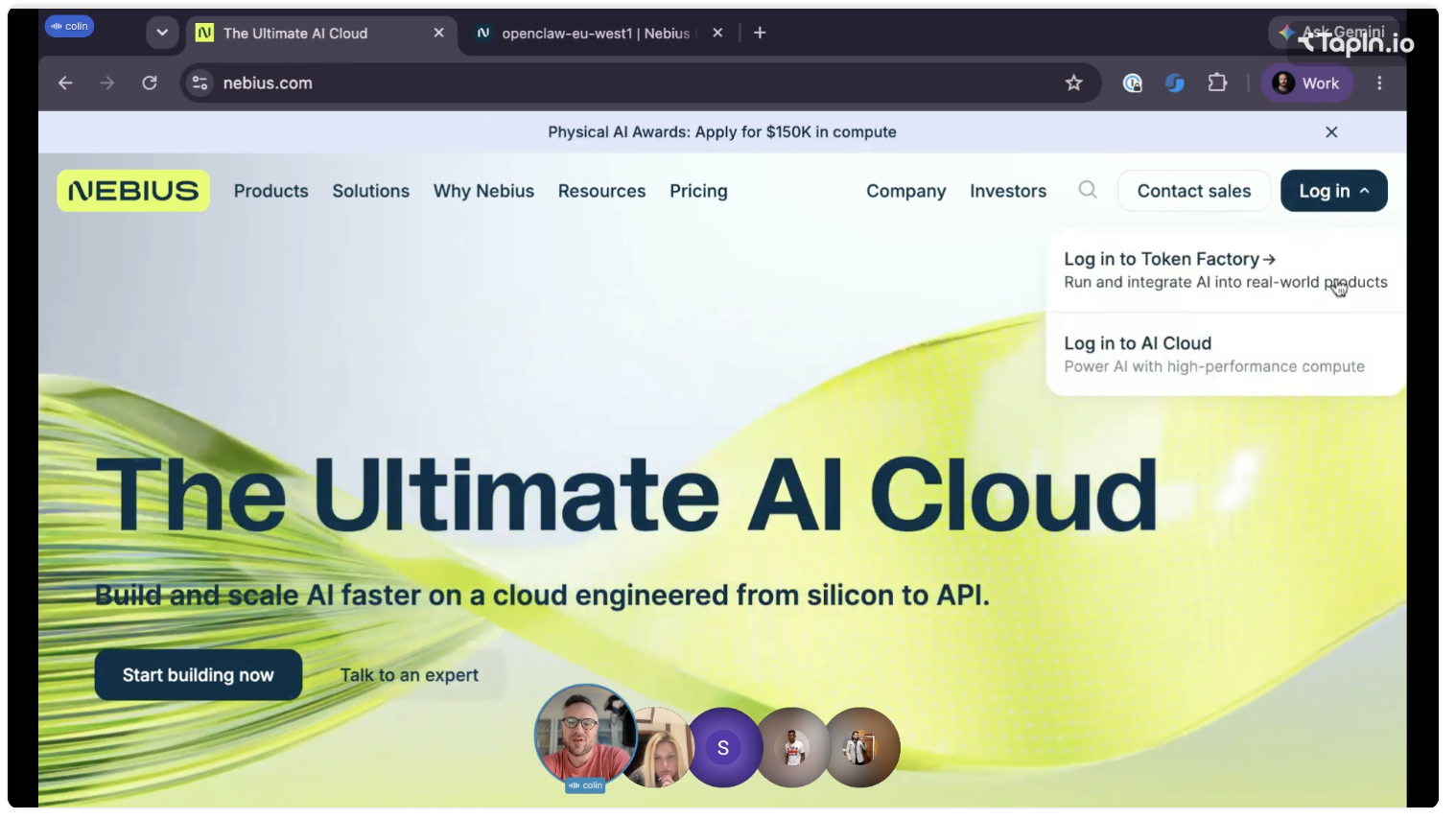Viewport: 1456px width, 819px height.
Task: Open the Resources menu
Action: click(x=602, y=191)
